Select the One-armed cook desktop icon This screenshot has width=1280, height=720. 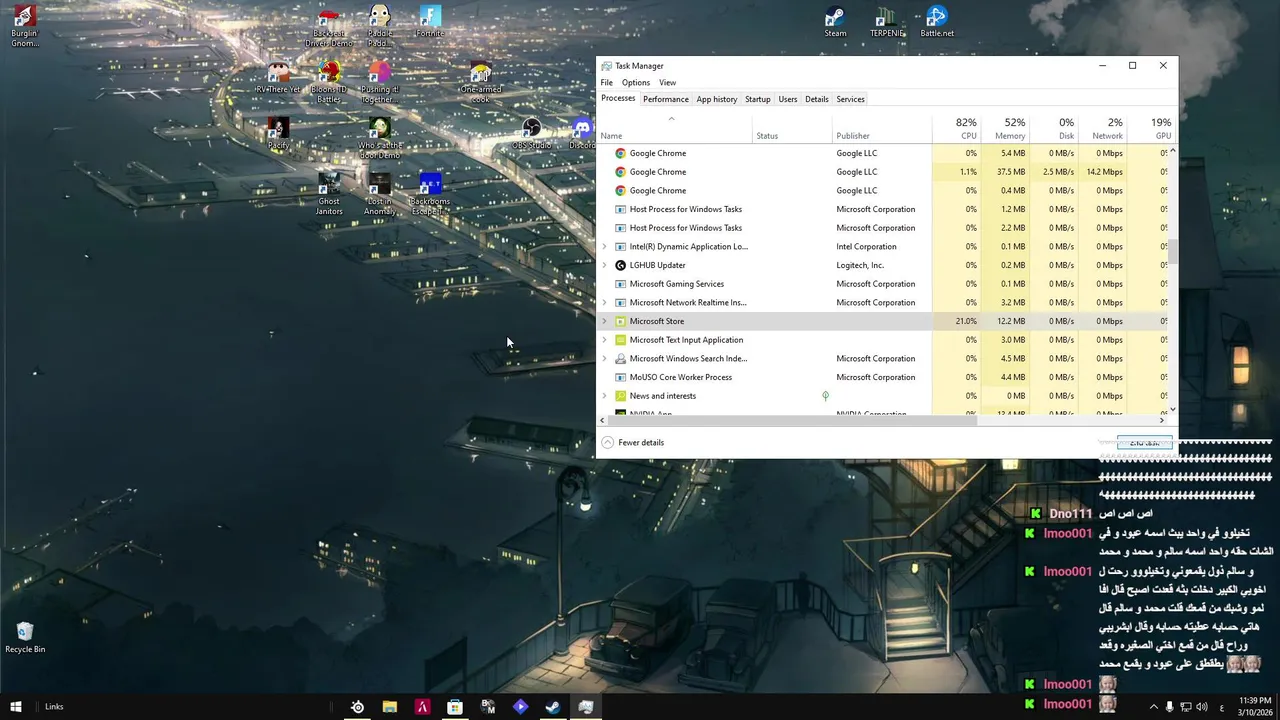pos(481,83)
